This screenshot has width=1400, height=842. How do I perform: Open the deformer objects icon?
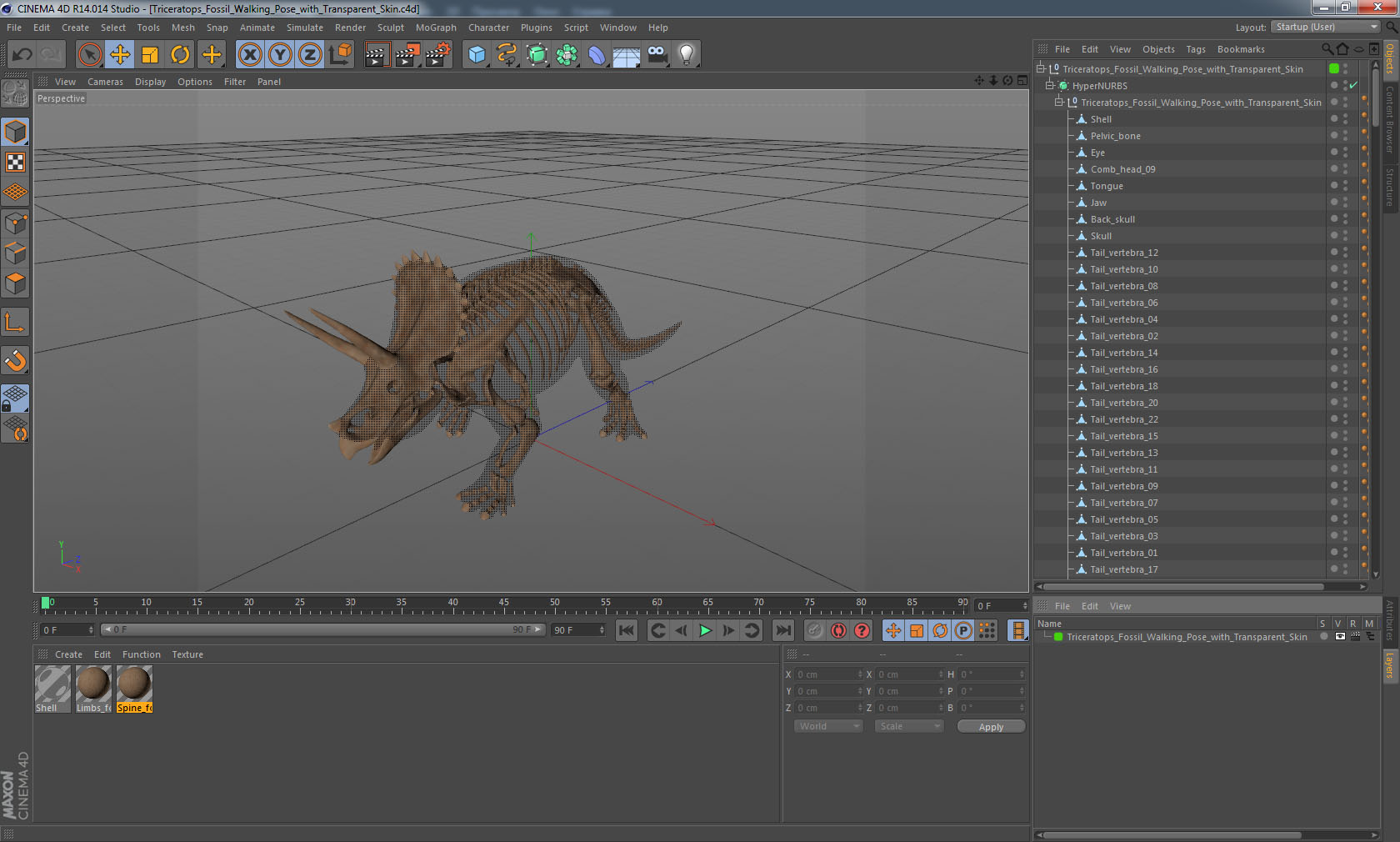[x=597, y=55]
